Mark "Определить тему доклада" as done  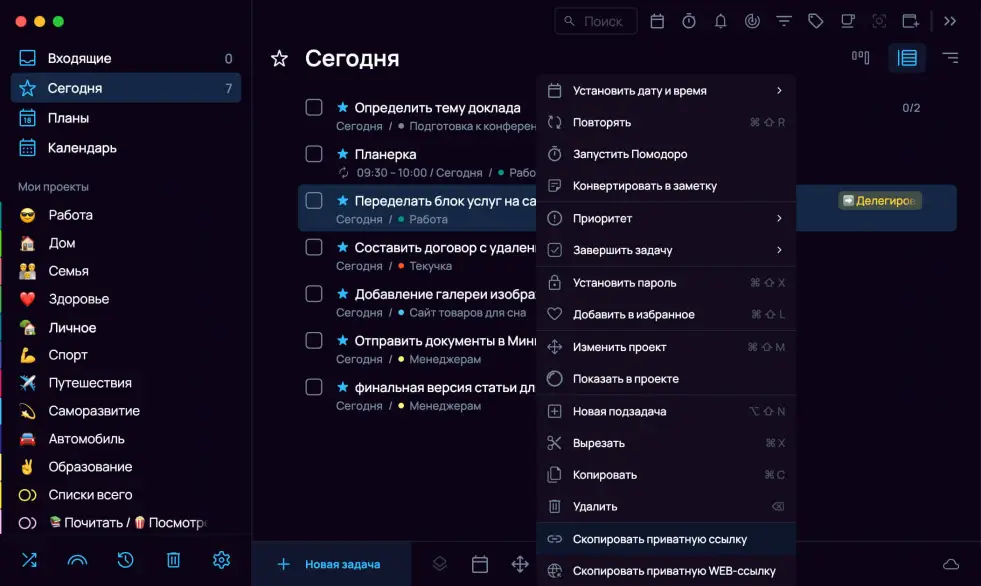[x=314, y=107]
